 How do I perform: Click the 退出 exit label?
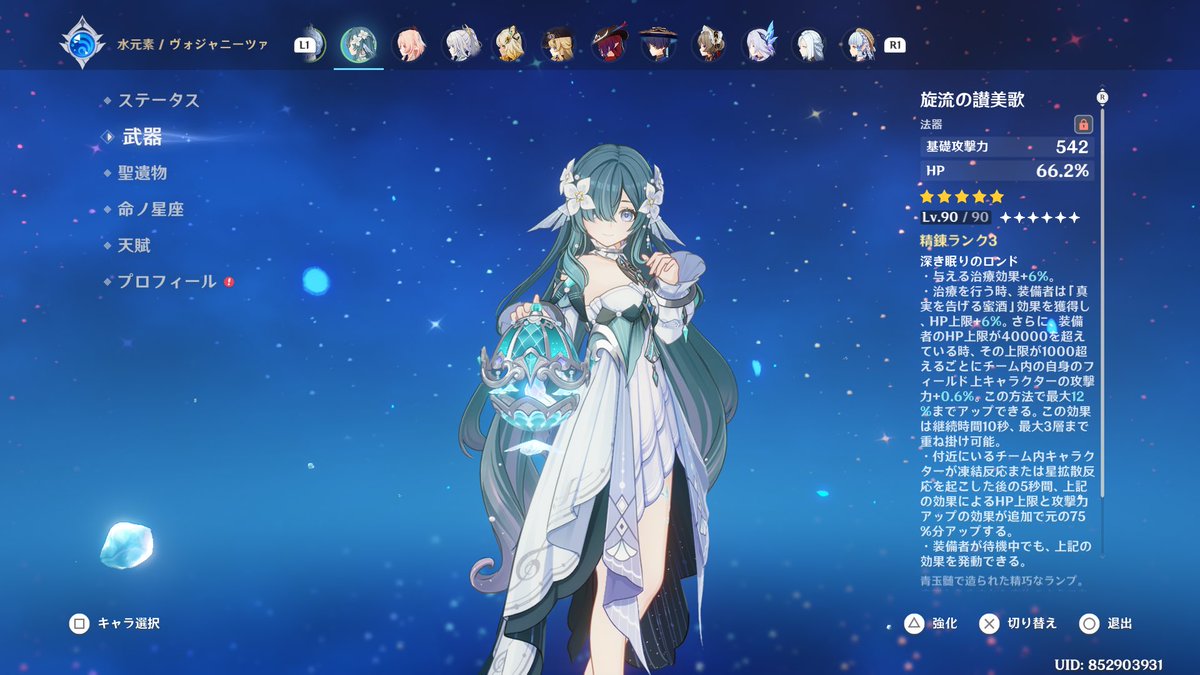click(1120, 624)
